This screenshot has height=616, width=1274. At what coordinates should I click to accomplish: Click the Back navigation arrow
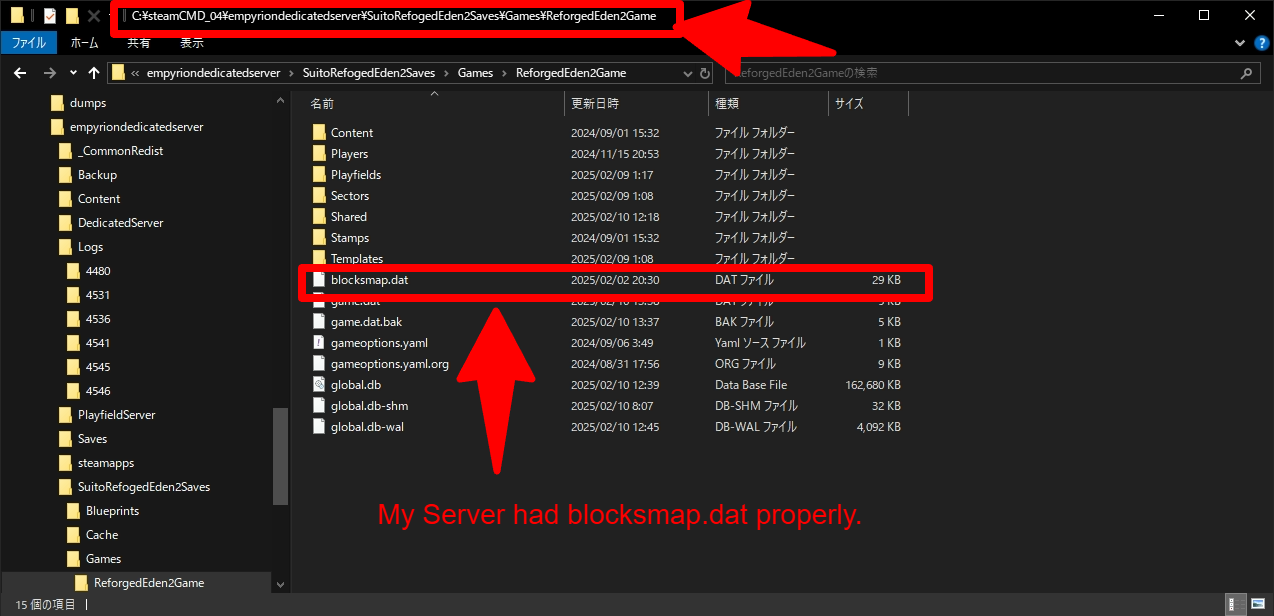point(20,73)
